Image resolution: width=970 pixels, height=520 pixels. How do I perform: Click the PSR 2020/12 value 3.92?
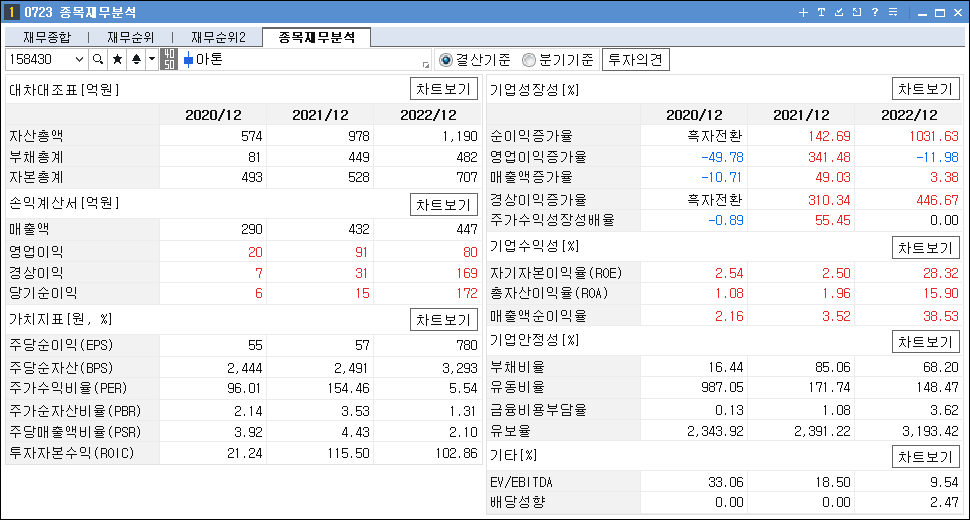pos(248,432)
